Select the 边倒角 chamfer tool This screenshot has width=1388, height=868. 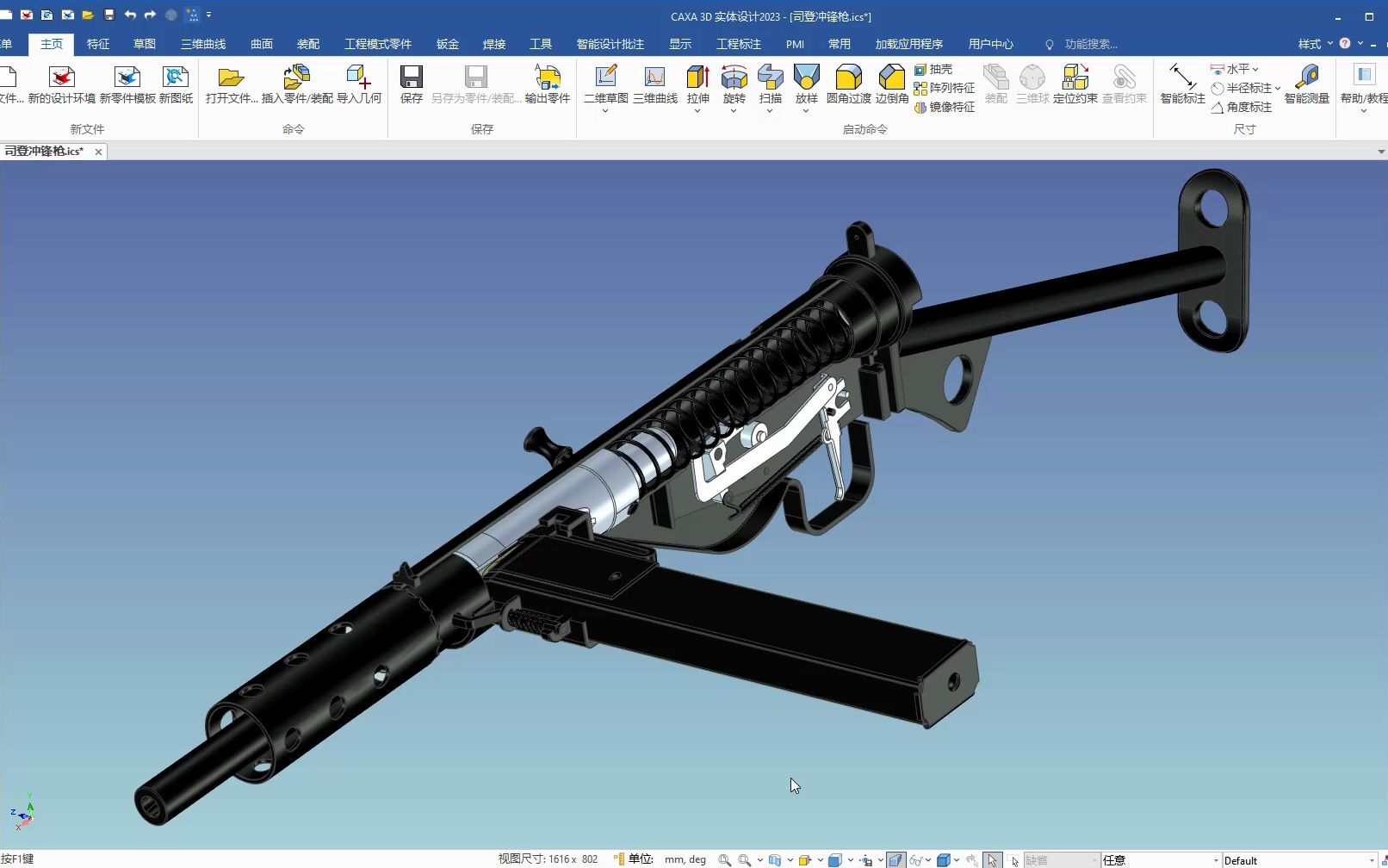[892, 84]
